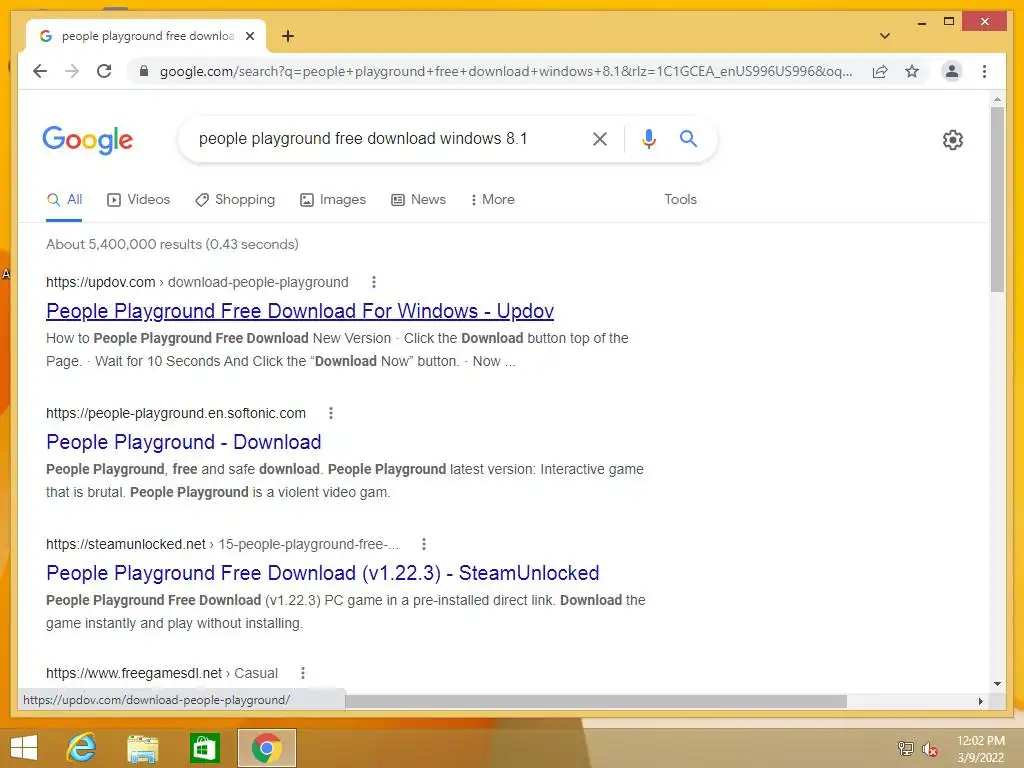The height and width of the screenshot is (768, 1024).
Task: Open the SteamUnlocked People Playground result
Action: coord(323,573)
